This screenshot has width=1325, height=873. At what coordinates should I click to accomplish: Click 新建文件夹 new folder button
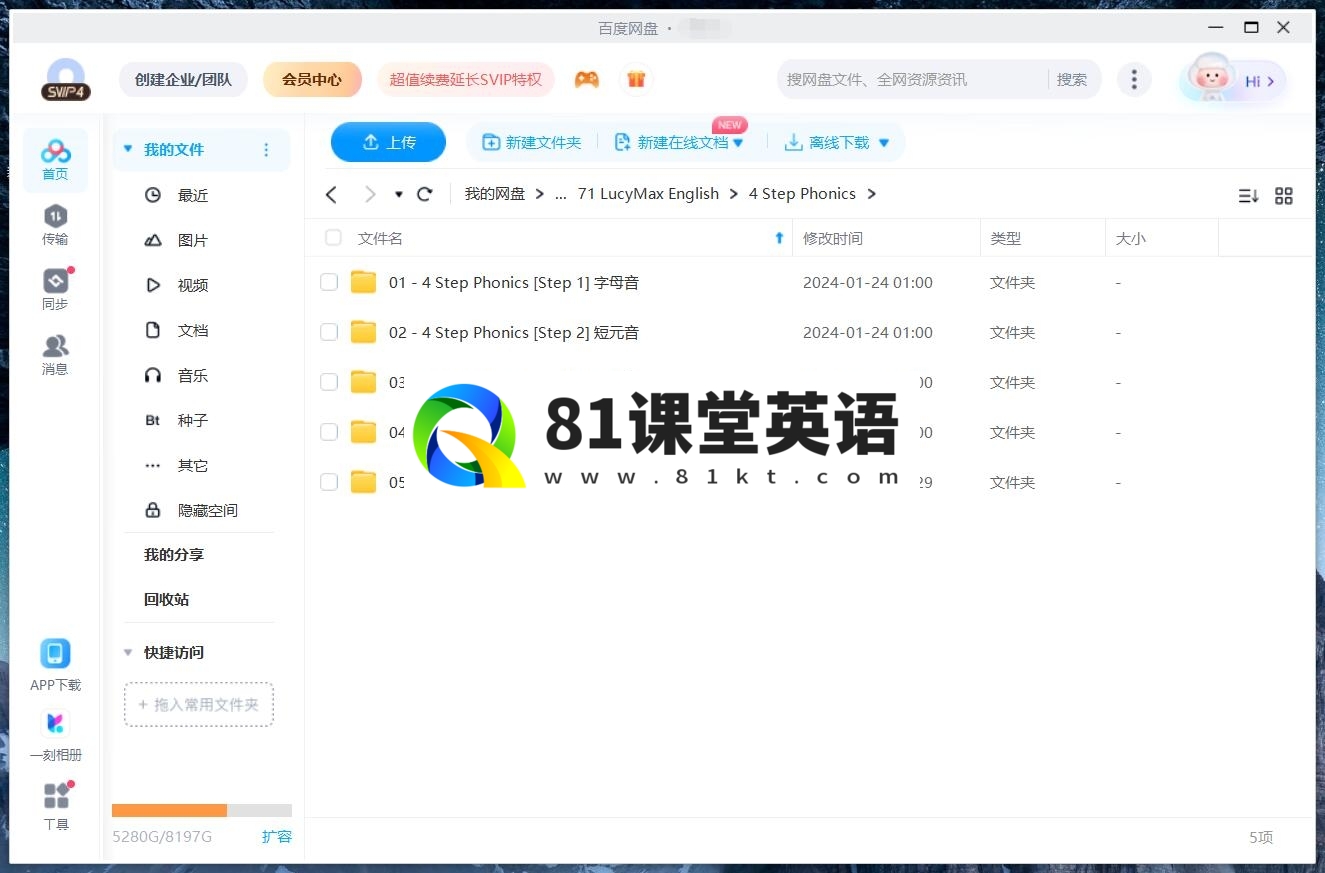531,143
